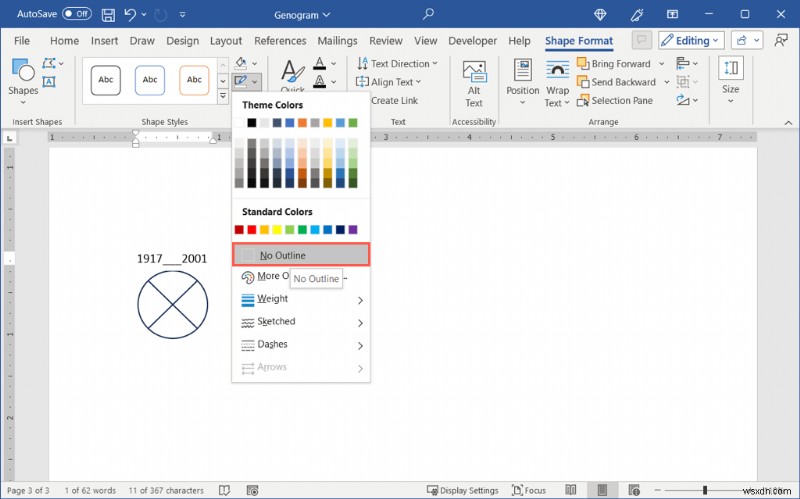
Task: Toggle the AutoSave switch
Action: pyautogui.click(x=77, y=14)
